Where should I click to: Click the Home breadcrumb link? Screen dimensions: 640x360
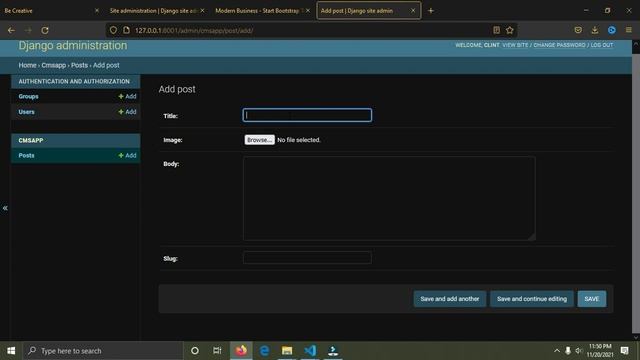coord(27,65)
